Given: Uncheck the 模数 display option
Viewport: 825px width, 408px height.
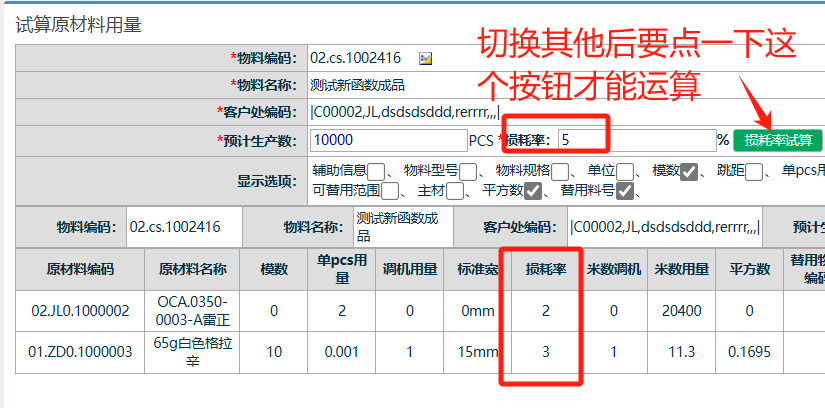Looking at the screenshot, I should (689, 172).
